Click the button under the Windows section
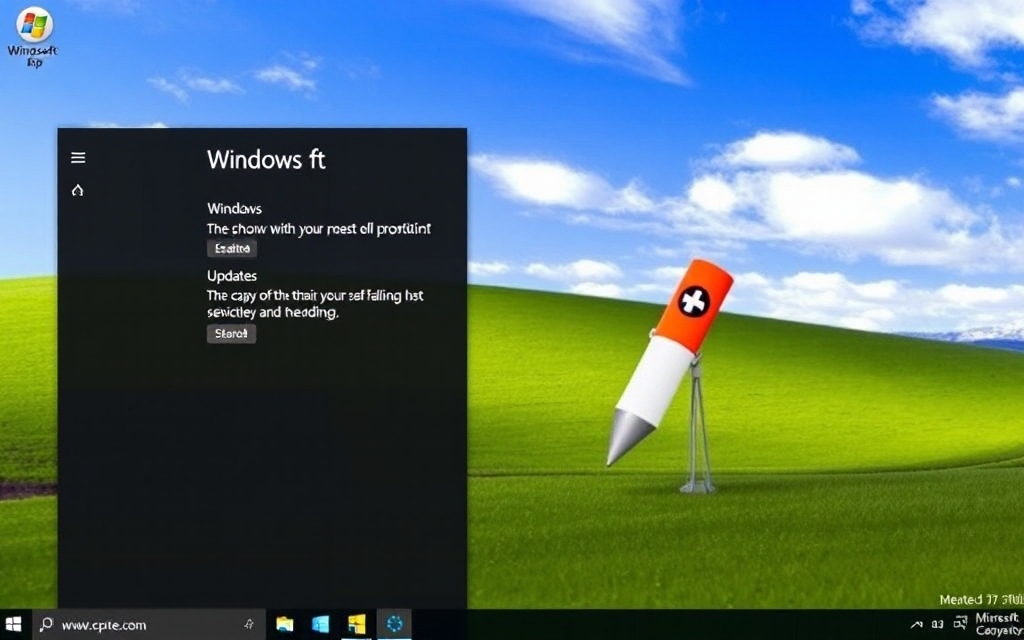The height and width of the screenshot is (640, 1024). coord(232,248)
